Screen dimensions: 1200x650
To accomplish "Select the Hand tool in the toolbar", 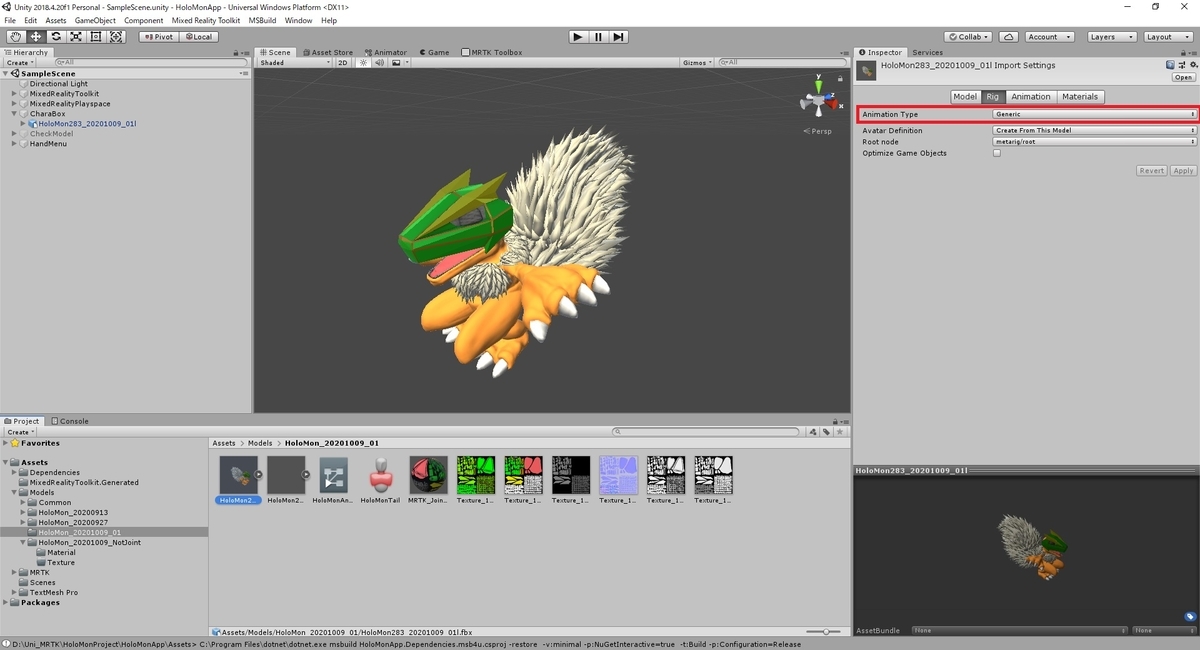I will [16, 37].
